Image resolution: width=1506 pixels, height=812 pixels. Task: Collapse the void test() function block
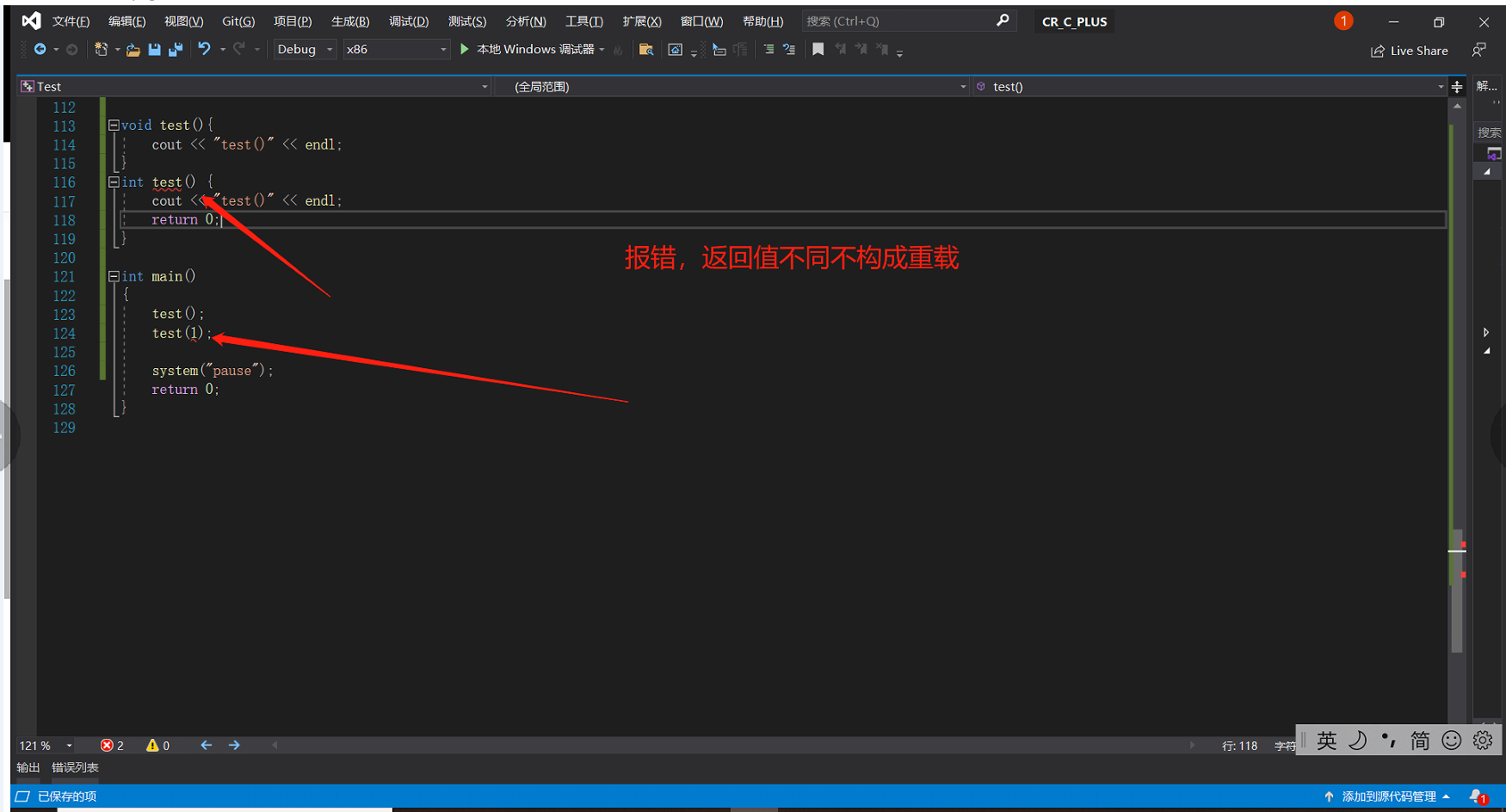click(x=114, y=126)
